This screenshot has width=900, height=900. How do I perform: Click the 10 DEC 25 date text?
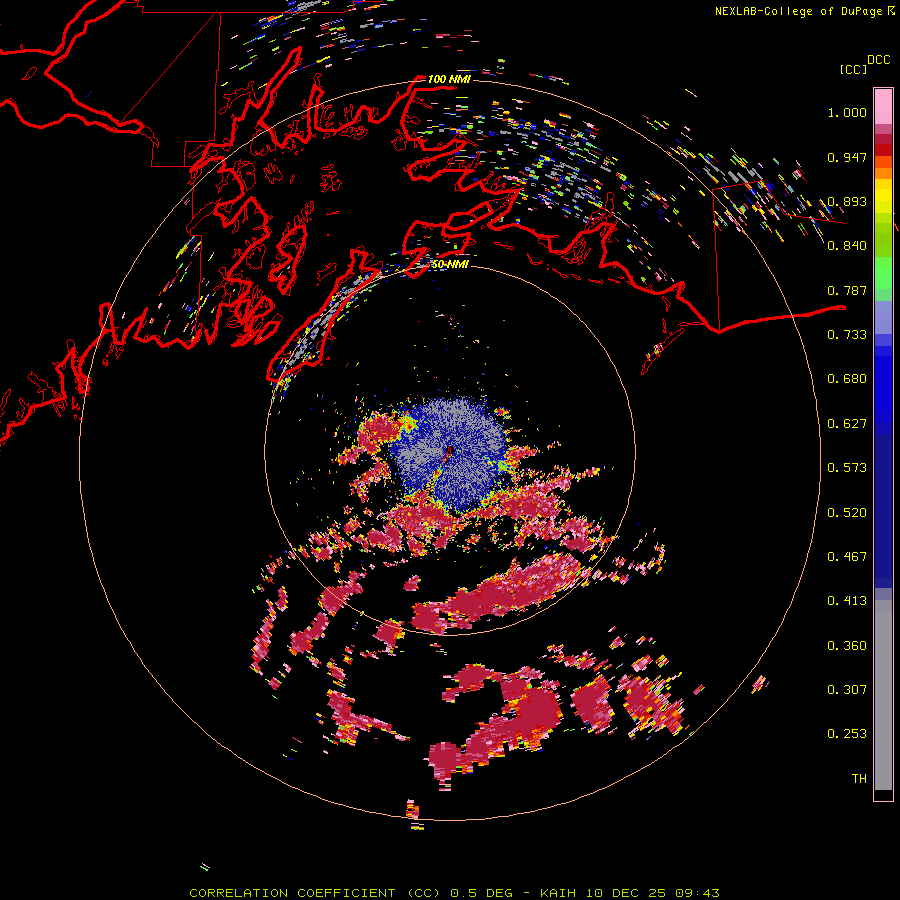pos(626,893)
